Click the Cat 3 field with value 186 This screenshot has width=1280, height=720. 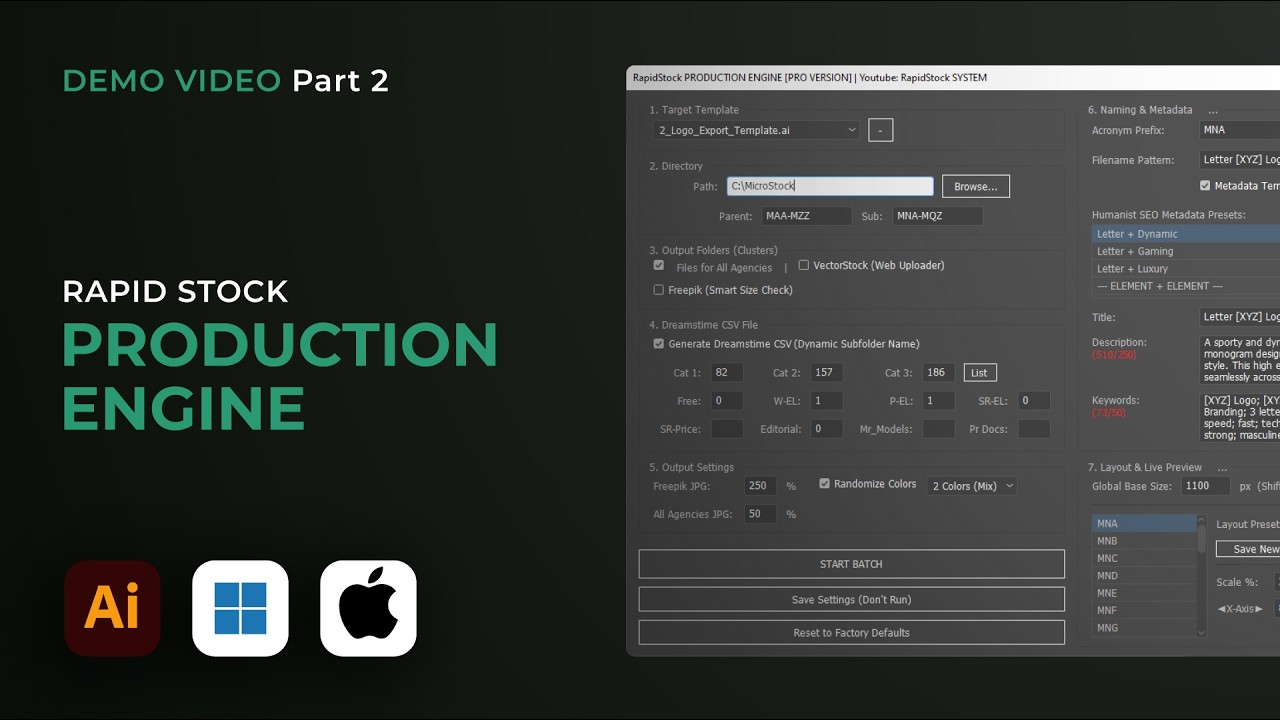(x=938, y=372)
